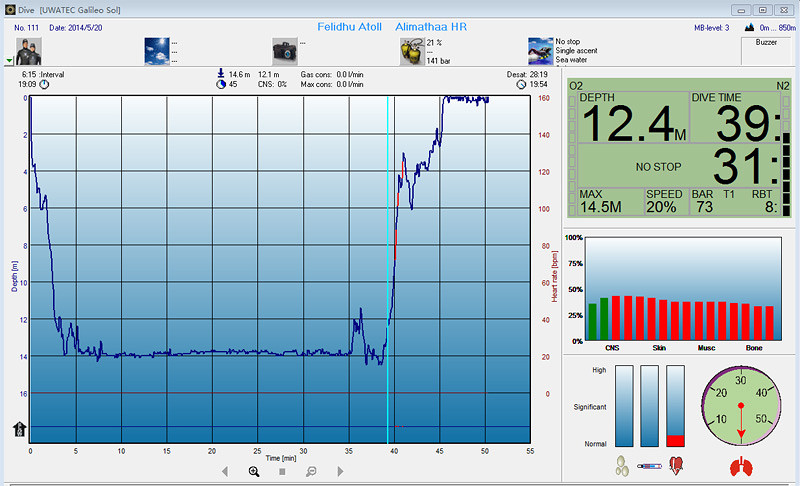This screenshot has height=486, width=800.
Task: Click the red lungs breathing icon
Action: [741, 467]
